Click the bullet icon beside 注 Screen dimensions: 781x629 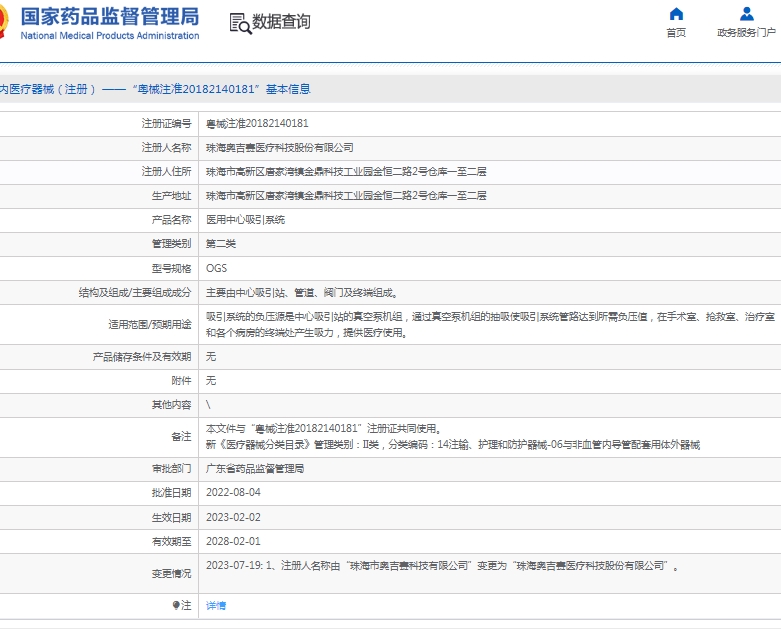176,605
